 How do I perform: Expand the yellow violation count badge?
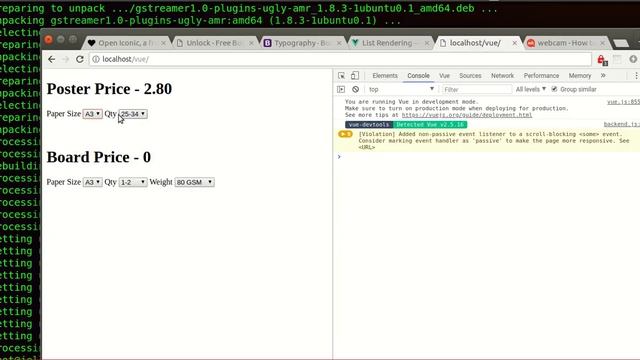[345, 134]
